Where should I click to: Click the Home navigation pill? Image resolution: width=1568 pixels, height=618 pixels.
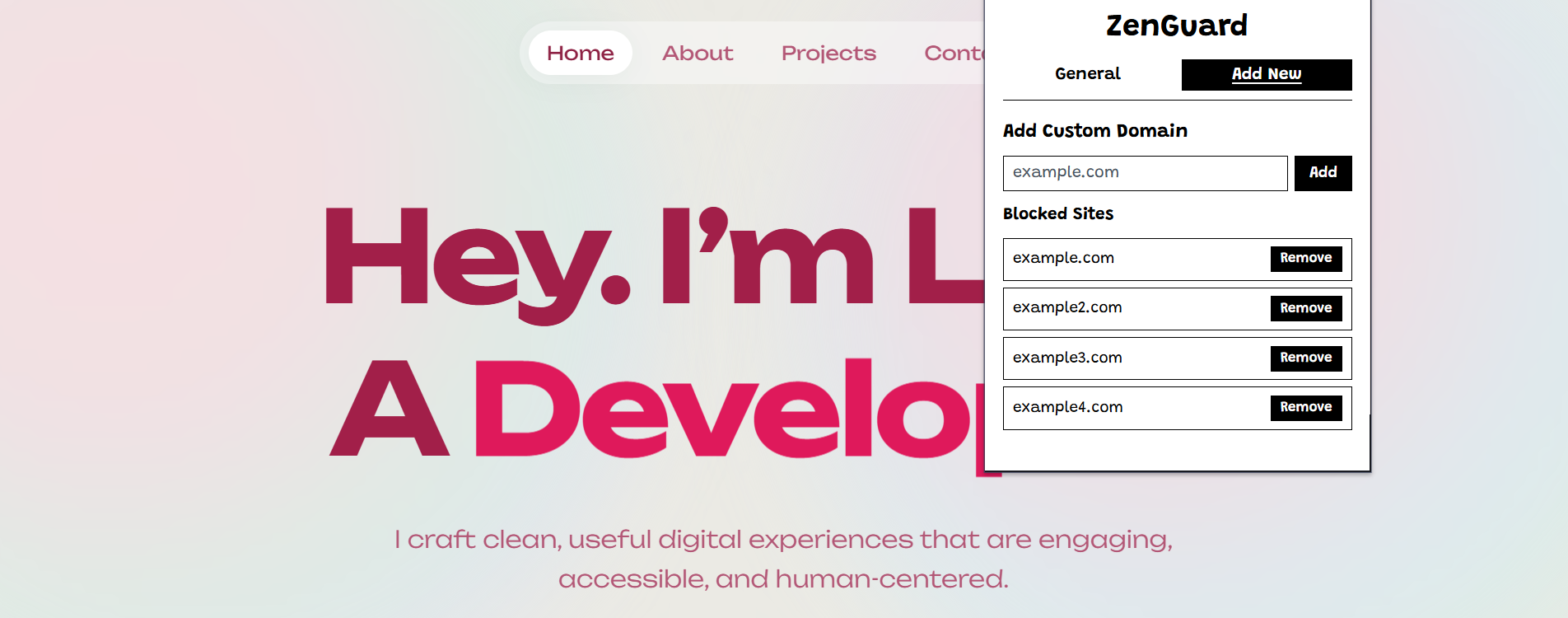tap(580, 53)
